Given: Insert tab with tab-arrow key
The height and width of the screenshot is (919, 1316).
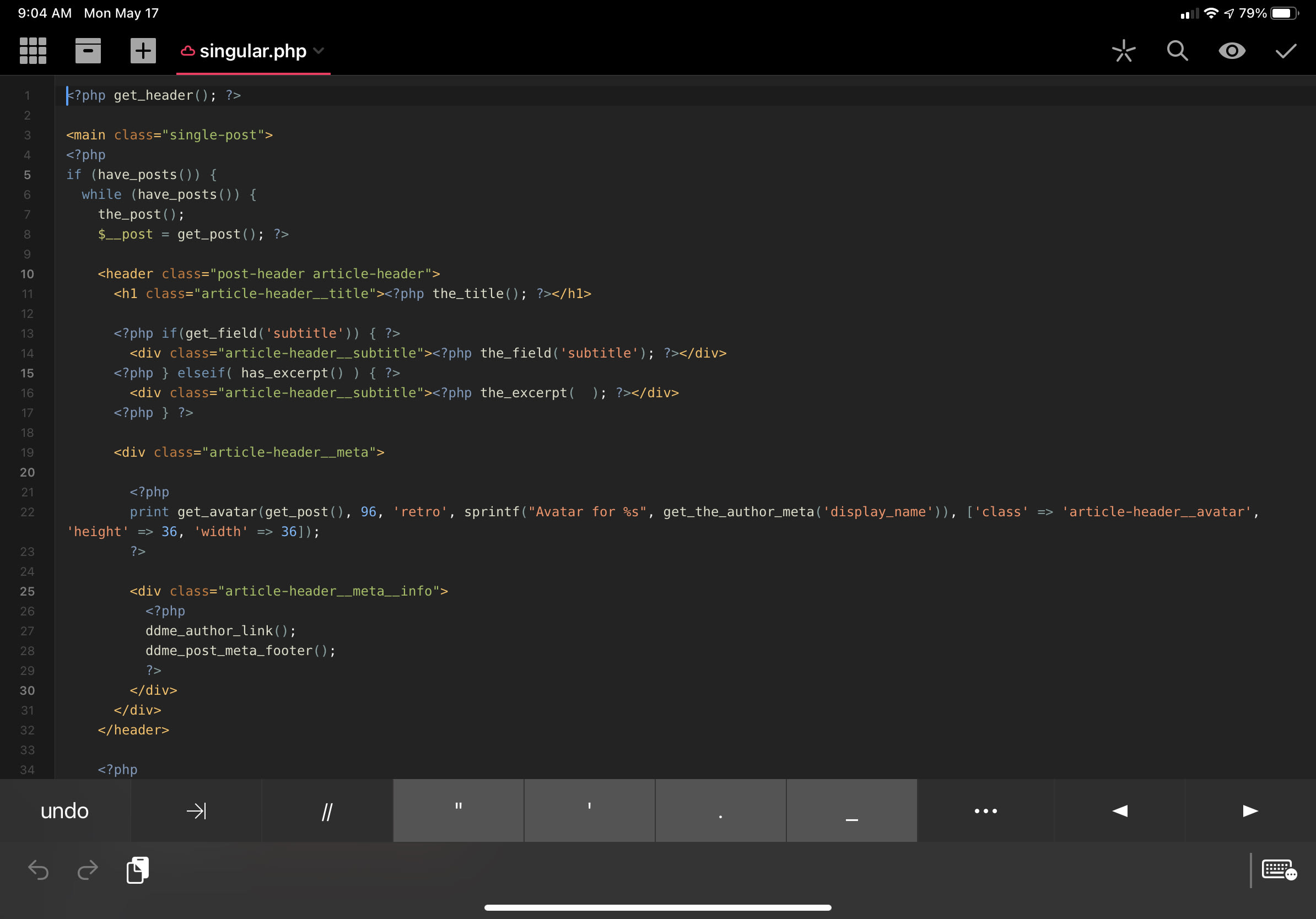Looking at the screenshot, I should (196, 810).
